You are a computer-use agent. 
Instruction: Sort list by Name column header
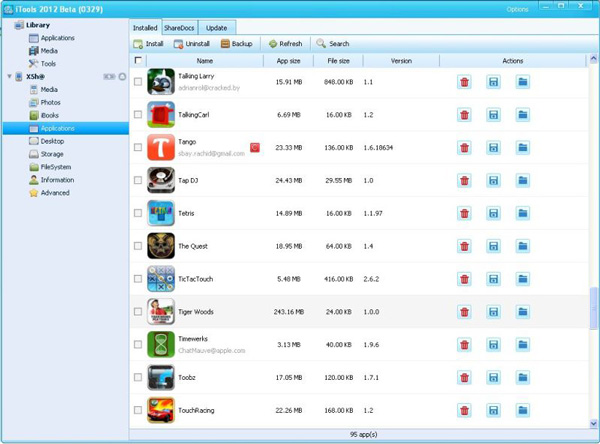[205, 61]
